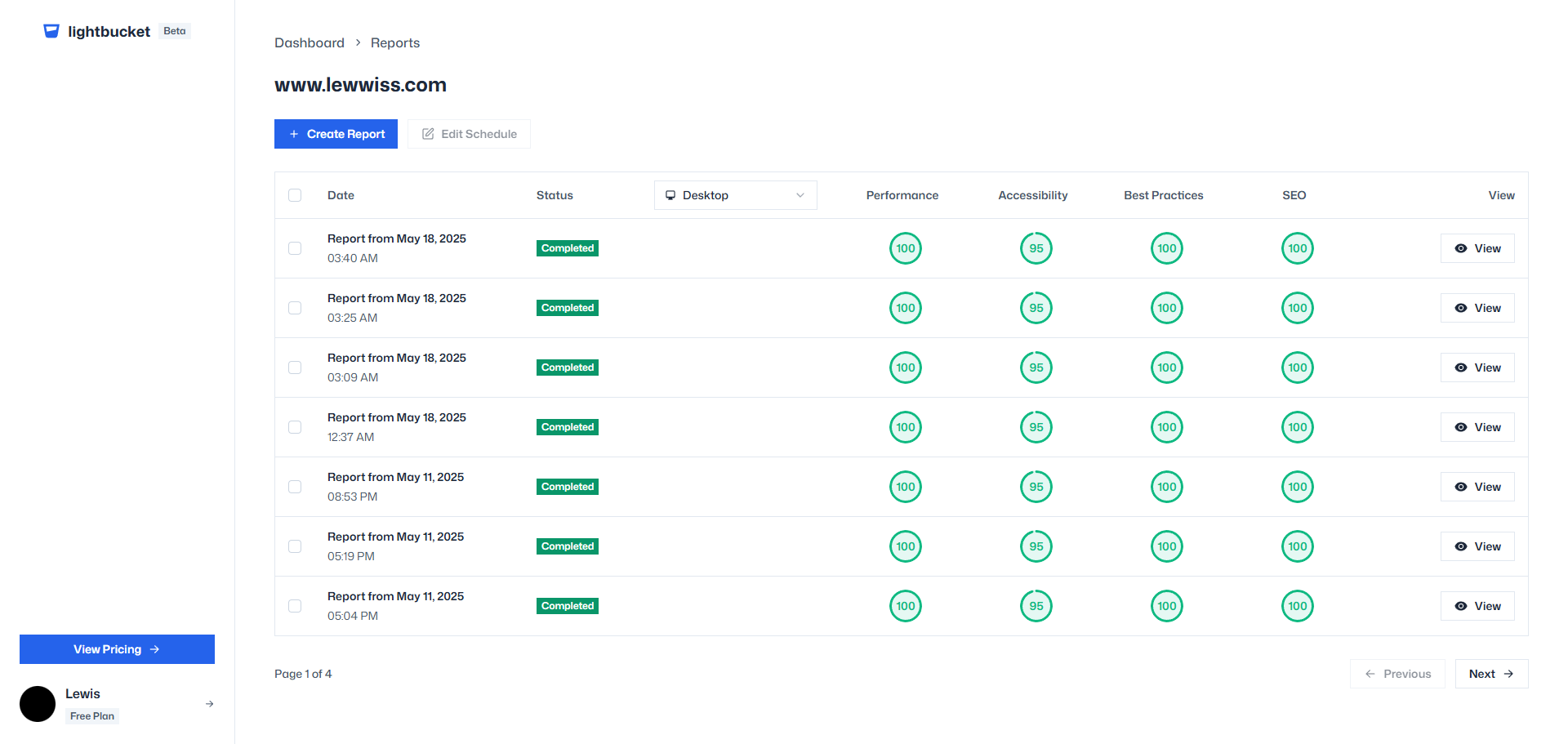View the 05:04 PM report

[x=1477, y=606]
